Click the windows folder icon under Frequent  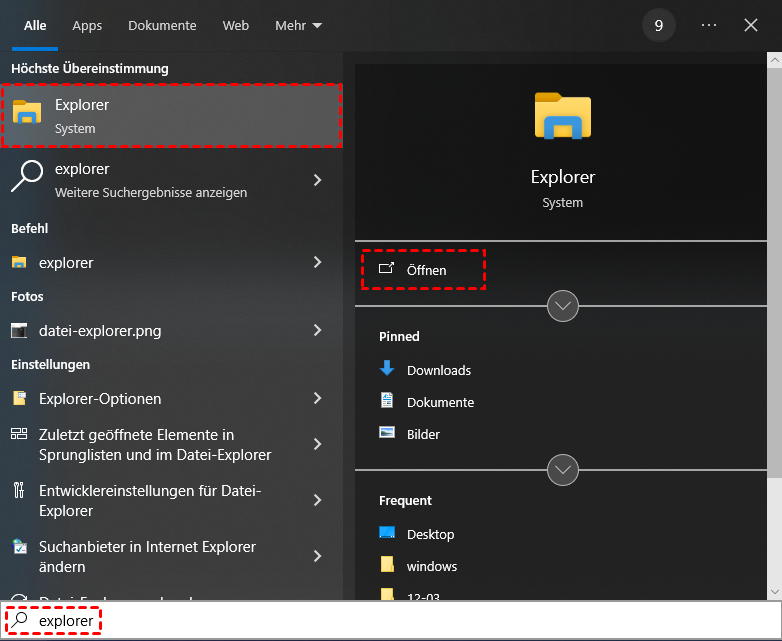pyautogui.click(x=388, y=565)
